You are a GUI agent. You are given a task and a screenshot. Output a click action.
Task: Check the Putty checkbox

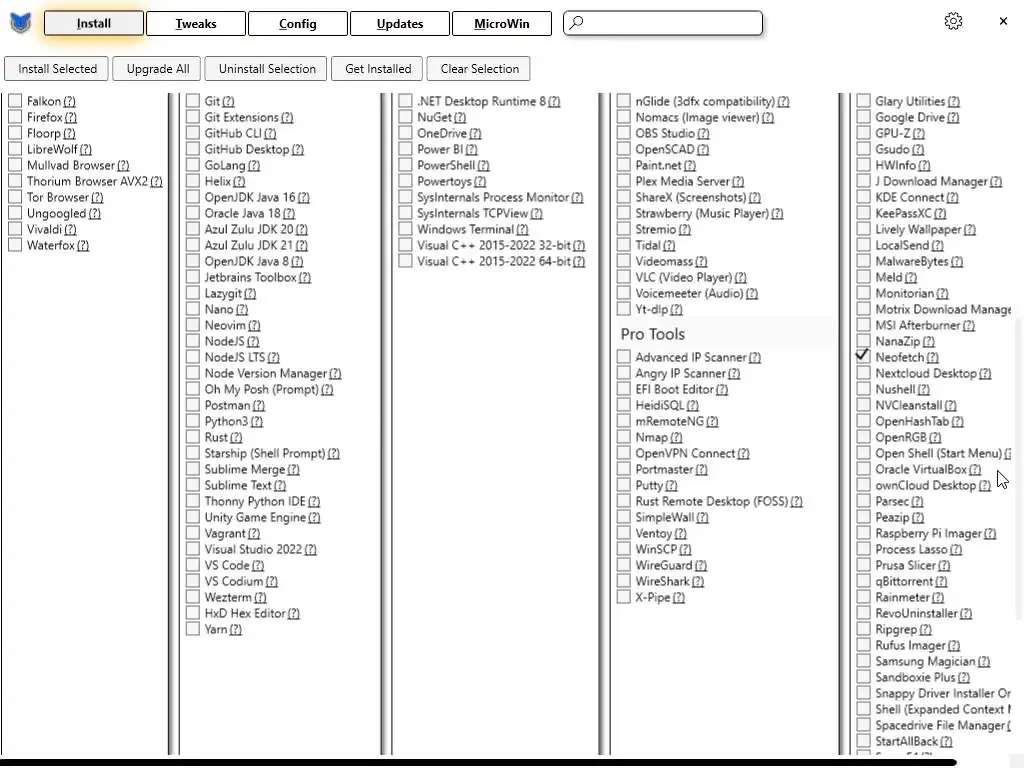[x=624, y=485]
